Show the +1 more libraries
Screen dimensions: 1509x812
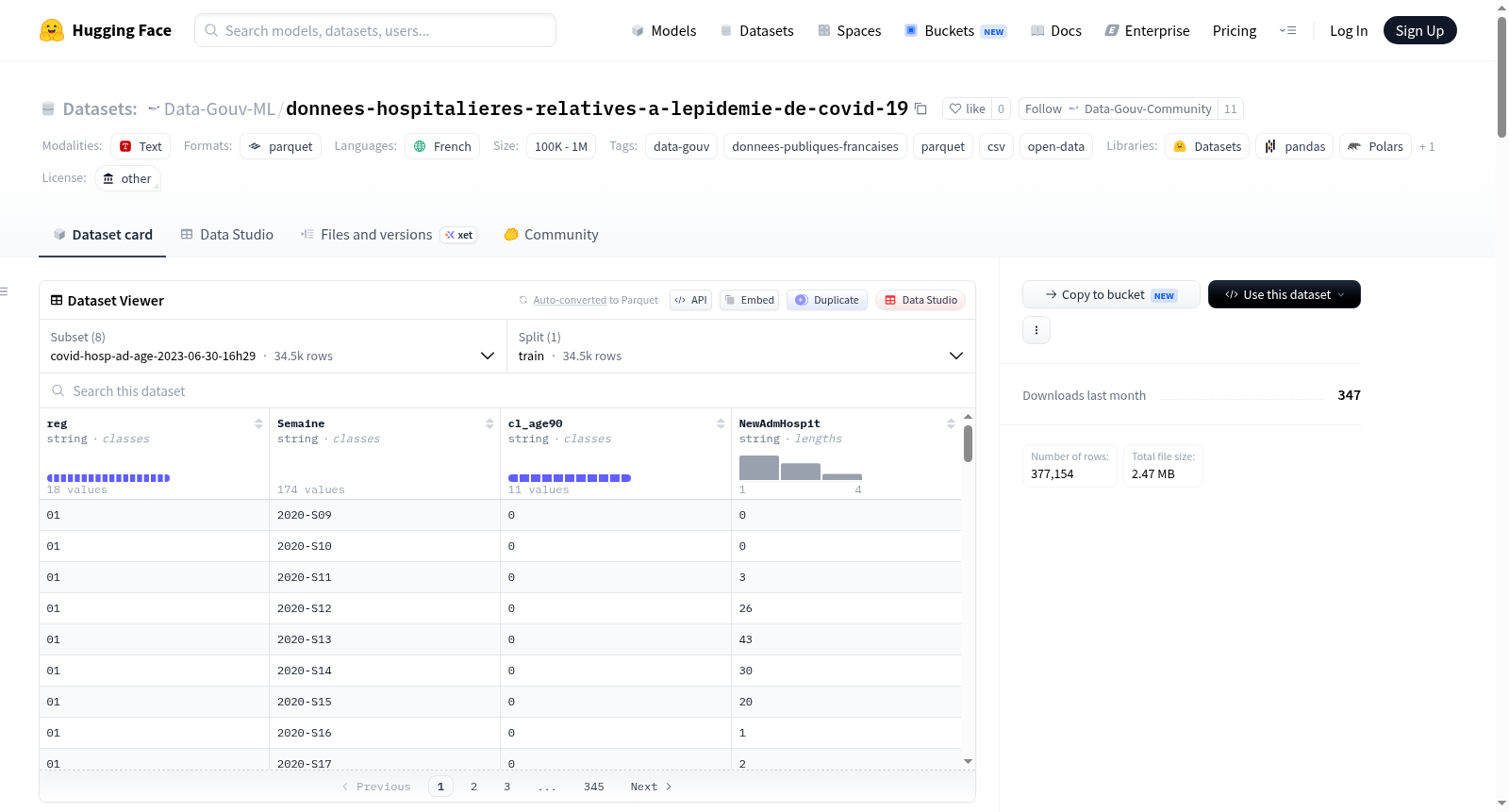pos(1427,146)
